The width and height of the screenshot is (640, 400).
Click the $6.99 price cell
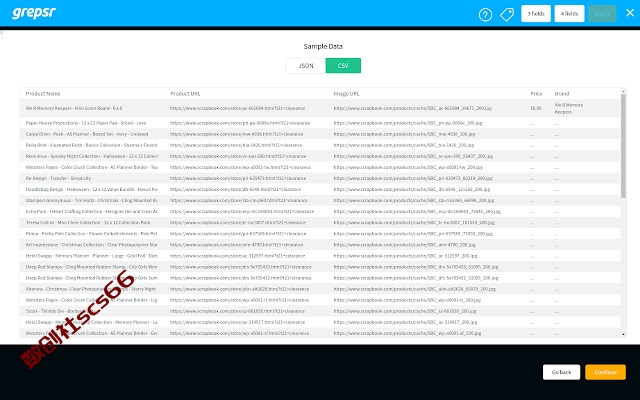[x=536, y=108]
